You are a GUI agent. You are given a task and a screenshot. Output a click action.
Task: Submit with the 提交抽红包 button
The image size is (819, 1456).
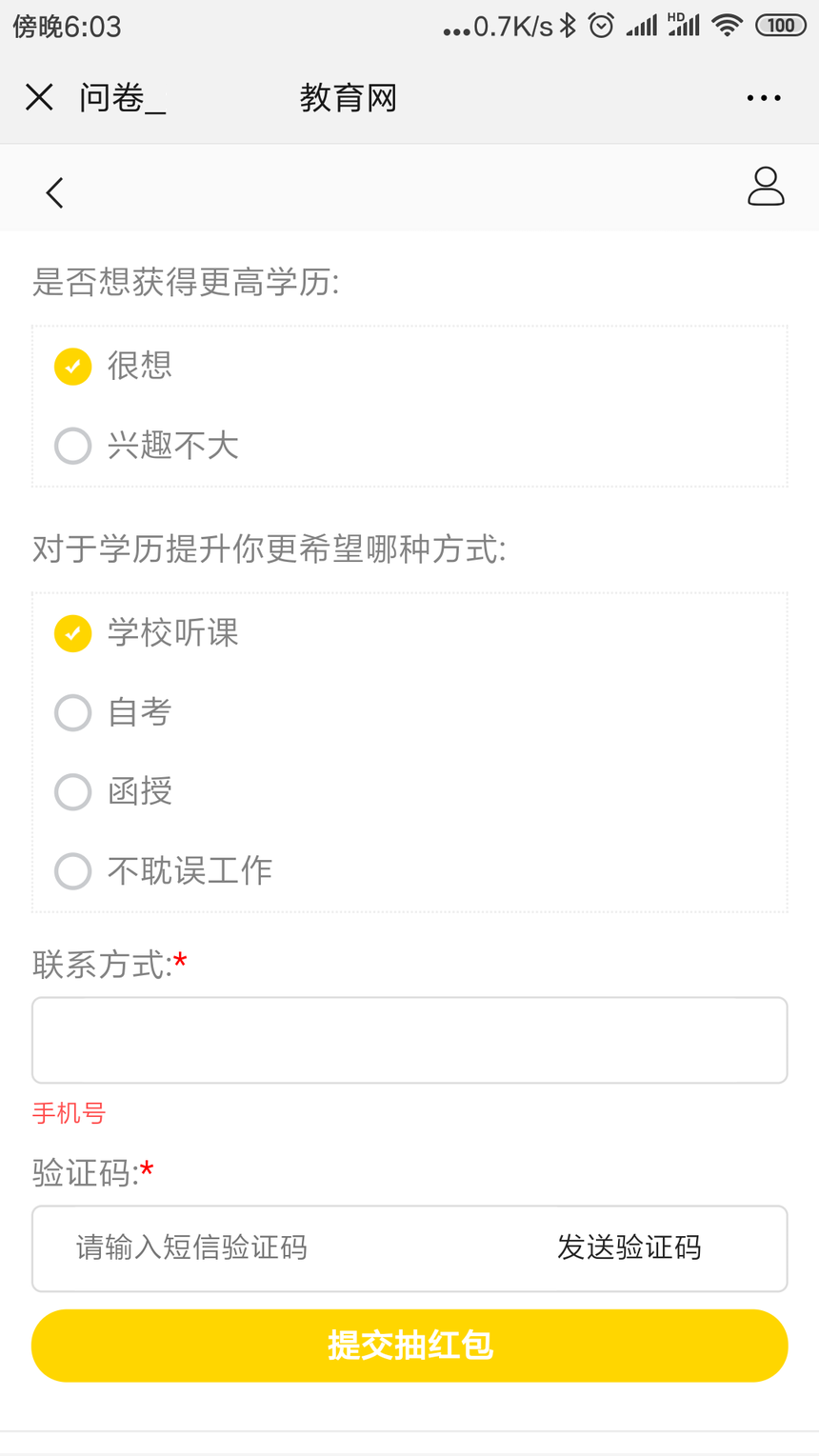409,1346
